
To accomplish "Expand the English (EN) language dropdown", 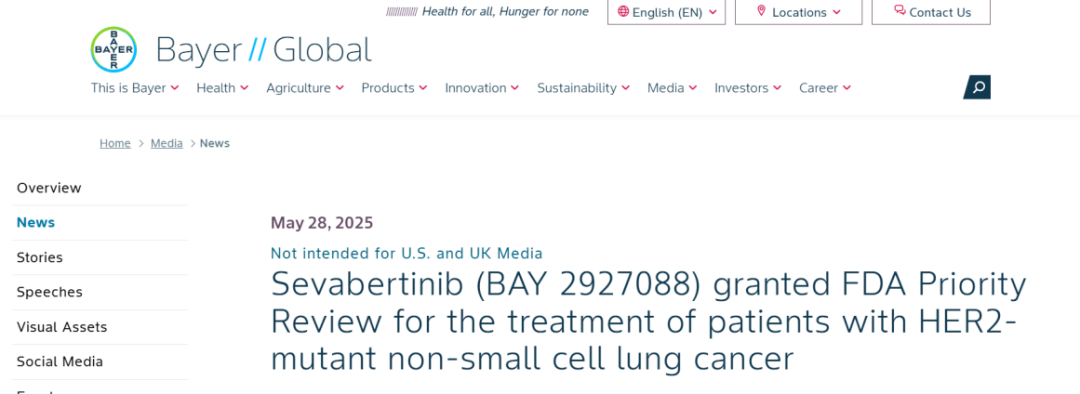I will click(666, 12).
